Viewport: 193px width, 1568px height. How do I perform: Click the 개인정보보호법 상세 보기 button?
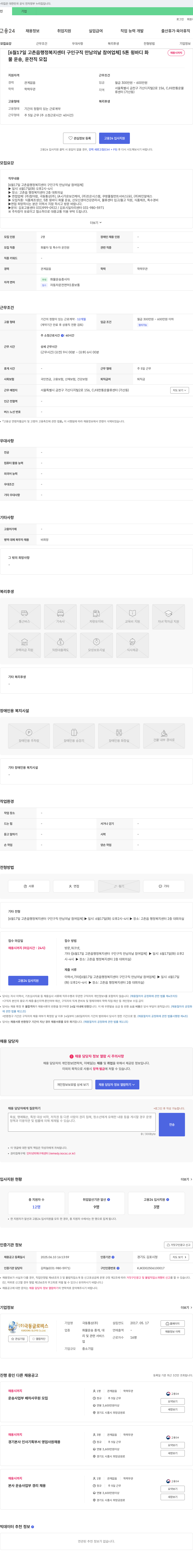[x=73, y=1085]
